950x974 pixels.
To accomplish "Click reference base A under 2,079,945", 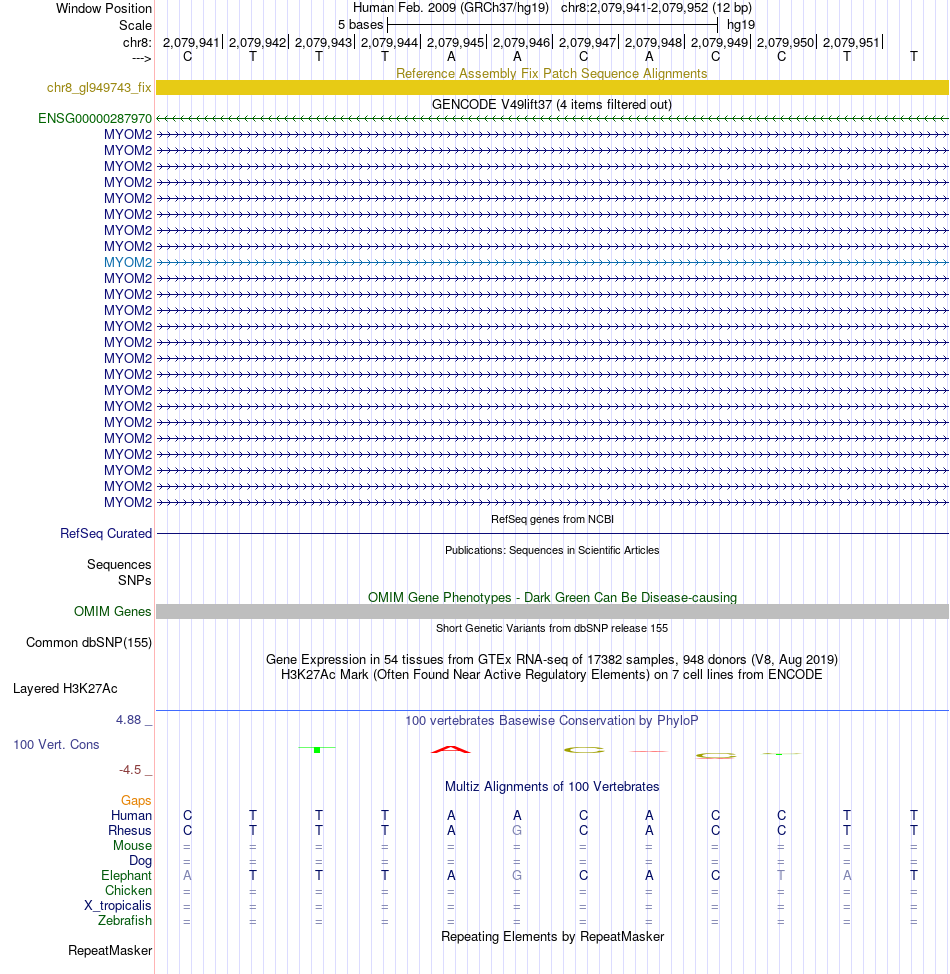I will 452,57.
